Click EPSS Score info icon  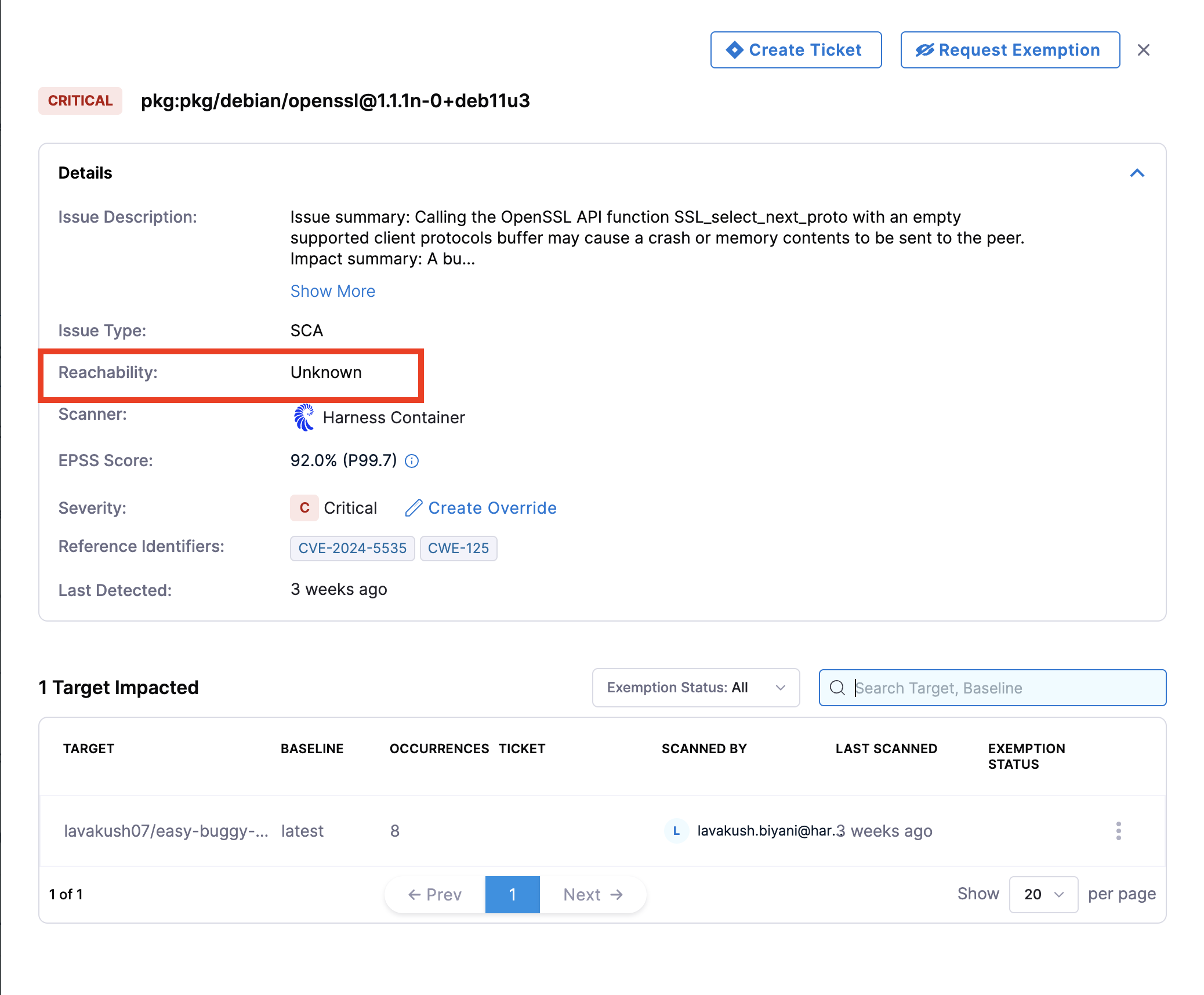(412, 461)
